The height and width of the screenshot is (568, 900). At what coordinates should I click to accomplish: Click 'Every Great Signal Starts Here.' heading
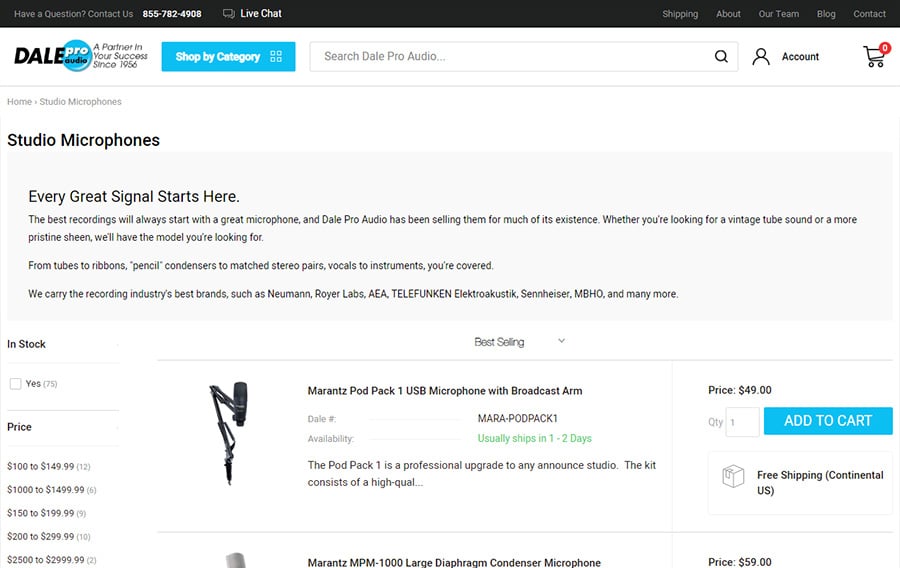coord(134,196)
